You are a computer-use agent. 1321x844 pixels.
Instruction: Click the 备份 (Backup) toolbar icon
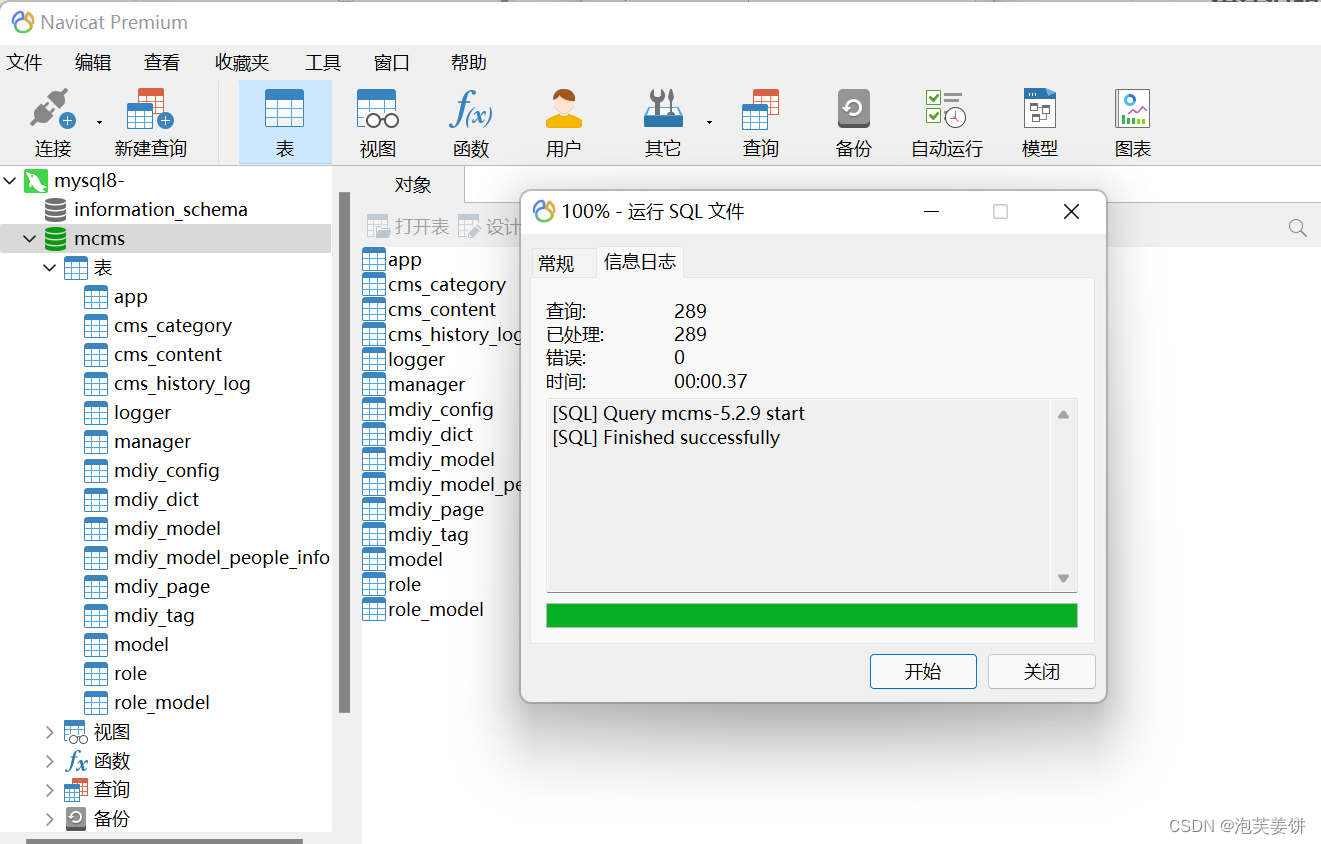click(x=852, y=120)
